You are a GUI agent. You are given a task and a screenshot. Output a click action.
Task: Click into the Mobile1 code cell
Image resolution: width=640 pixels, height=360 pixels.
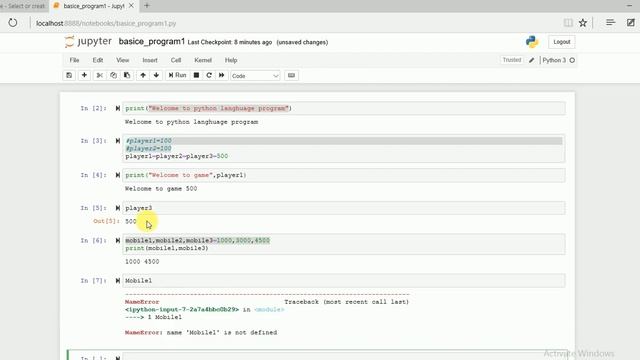[x=344, y=281]
